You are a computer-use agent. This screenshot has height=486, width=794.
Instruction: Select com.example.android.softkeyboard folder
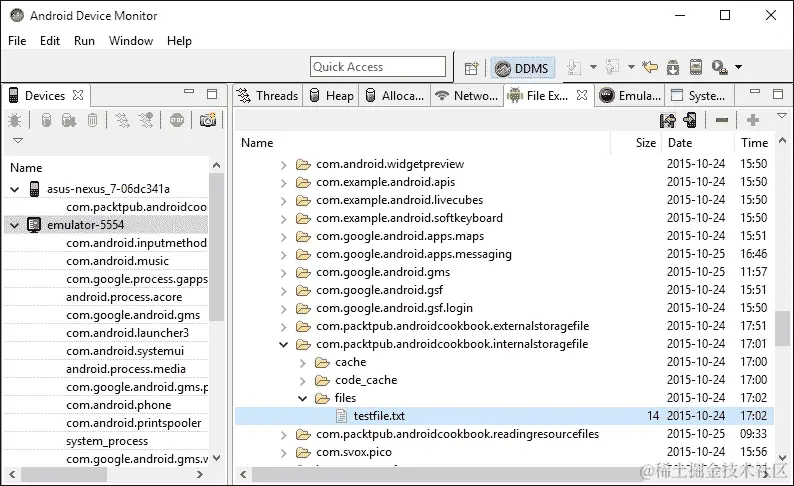click(409, 218)
